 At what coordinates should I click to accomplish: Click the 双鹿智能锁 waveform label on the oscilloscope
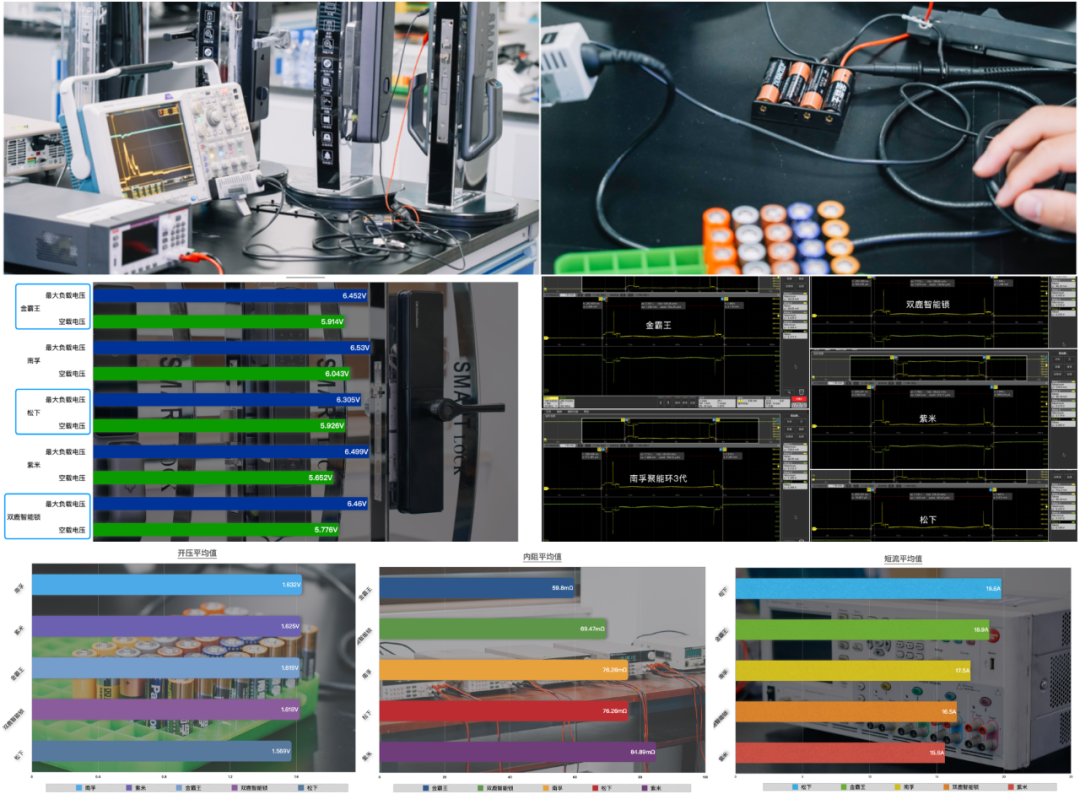(927, 304)
